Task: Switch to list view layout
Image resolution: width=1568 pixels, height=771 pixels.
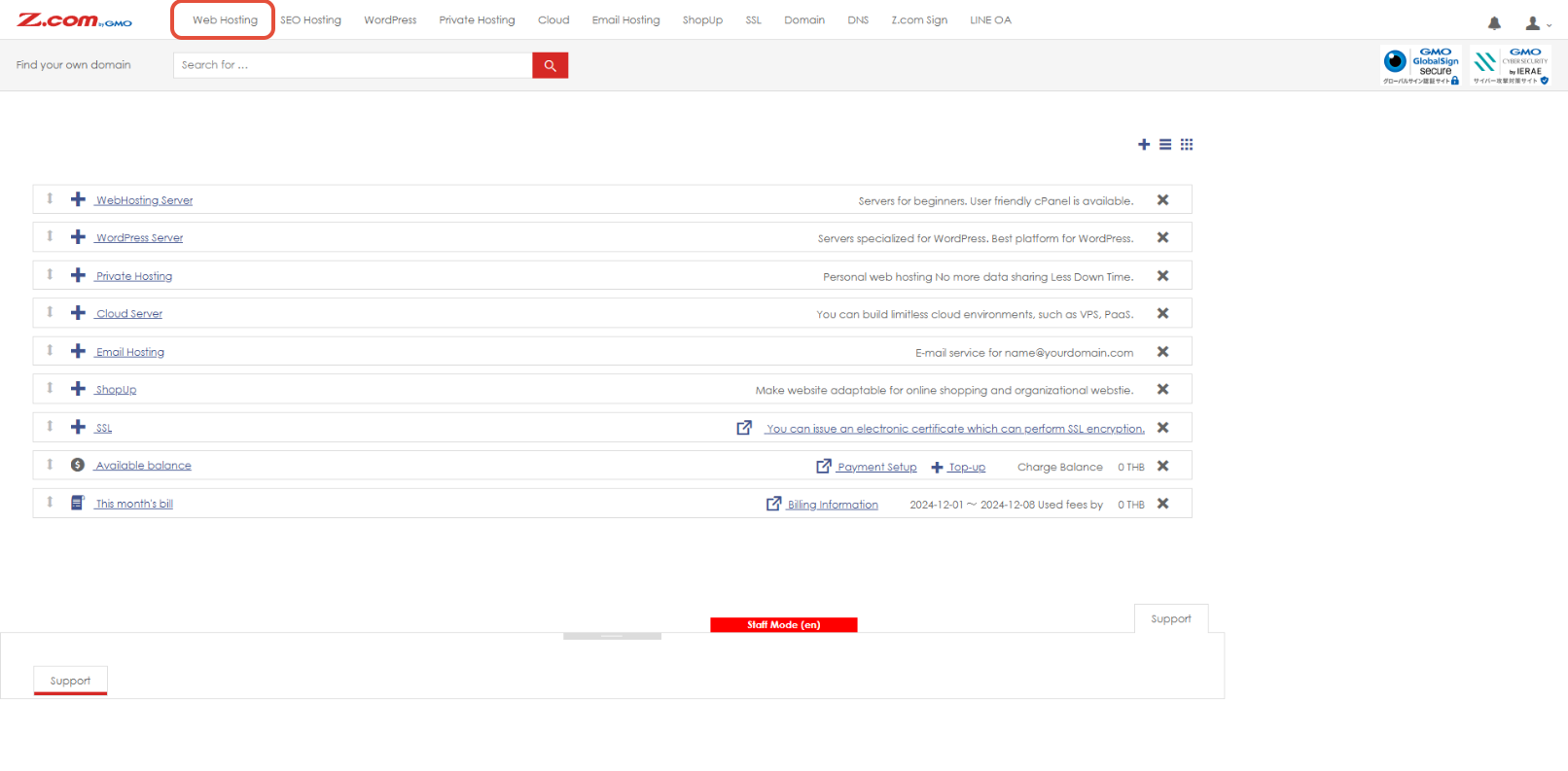Action: [x=1165, y=145]
